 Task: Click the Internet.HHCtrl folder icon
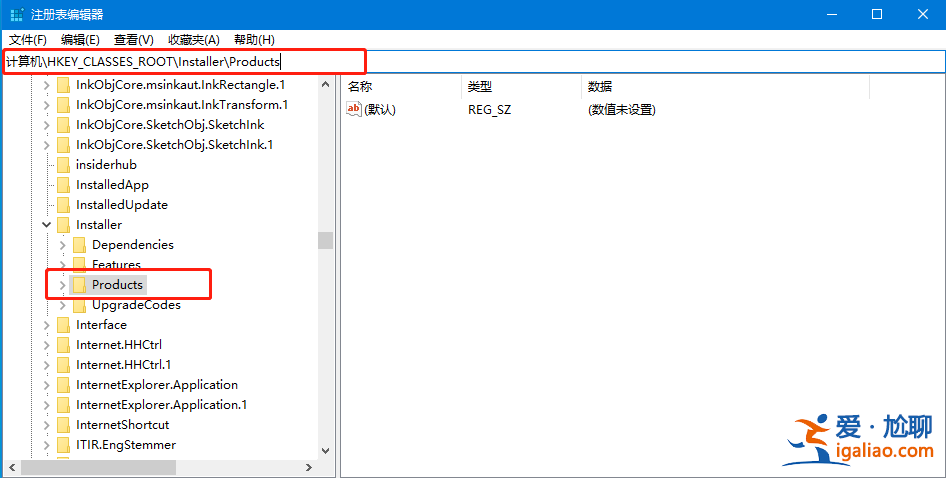(63, 345)
